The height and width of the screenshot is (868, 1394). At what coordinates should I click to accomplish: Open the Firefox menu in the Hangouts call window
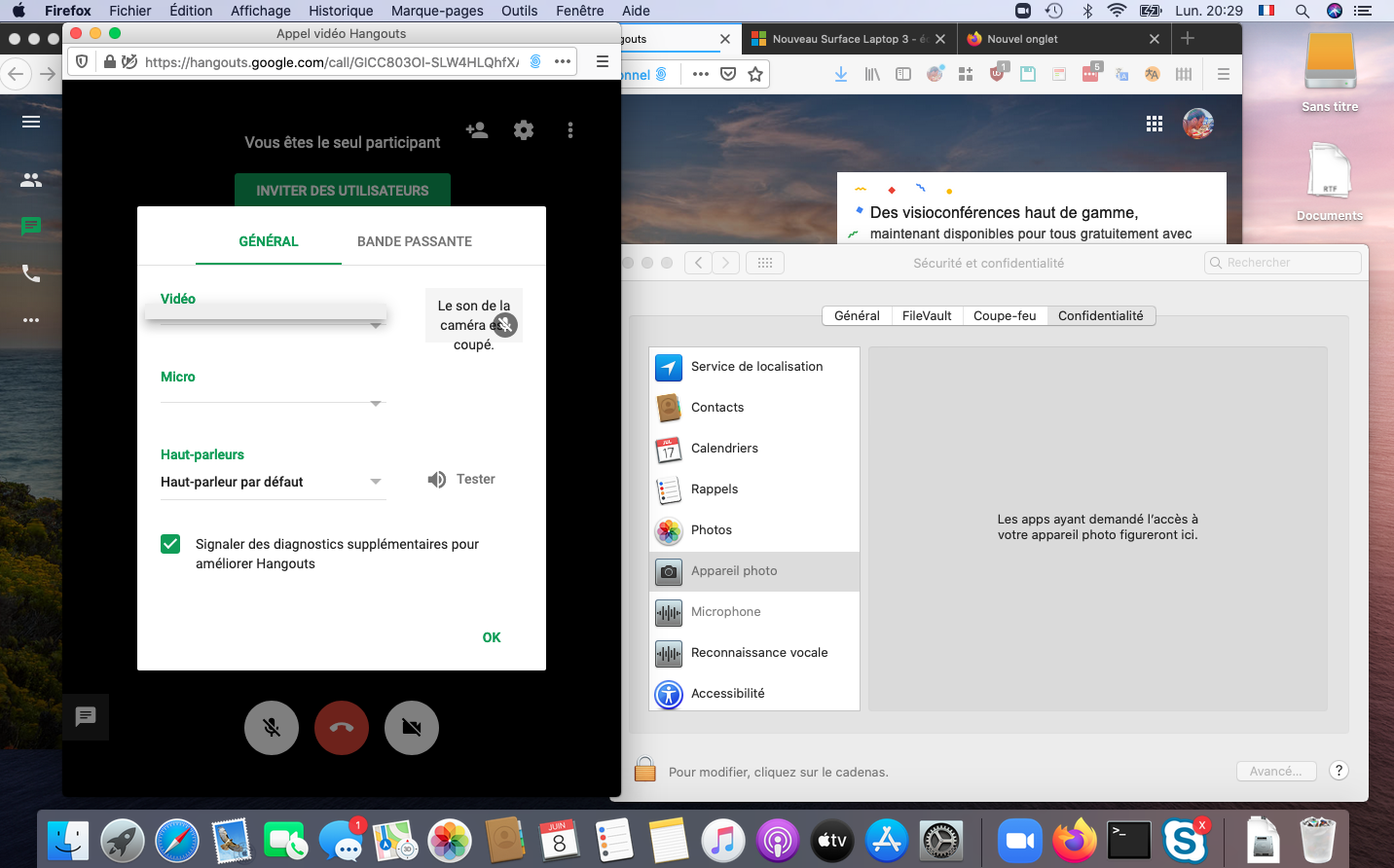(x=603, y=61)
